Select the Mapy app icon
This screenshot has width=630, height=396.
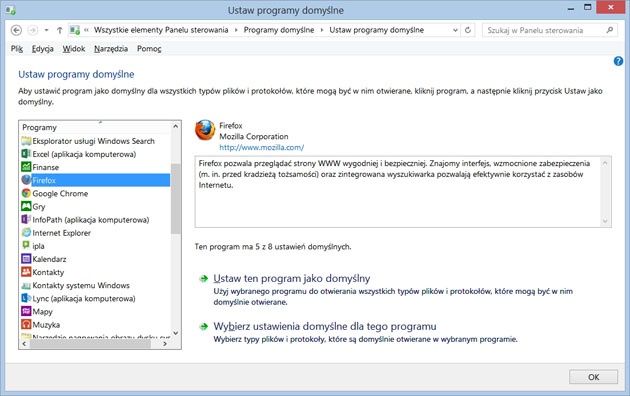(26, 311)
